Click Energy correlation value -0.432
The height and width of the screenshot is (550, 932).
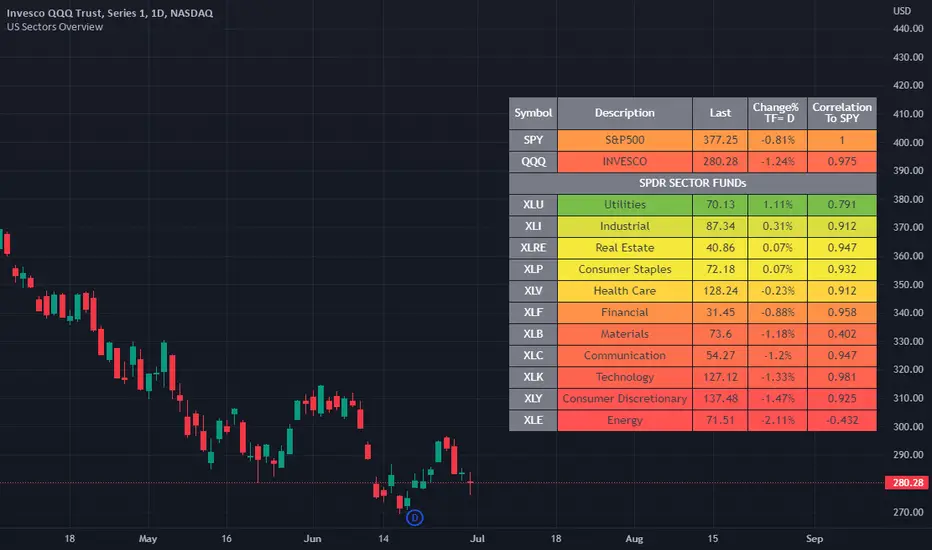[842, 420]
